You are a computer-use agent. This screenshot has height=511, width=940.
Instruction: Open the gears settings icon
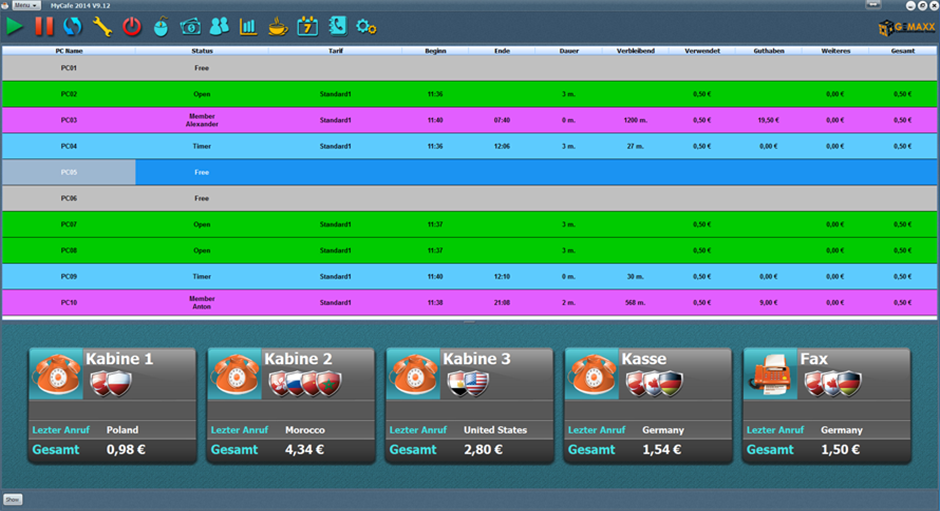pos(366,27)
